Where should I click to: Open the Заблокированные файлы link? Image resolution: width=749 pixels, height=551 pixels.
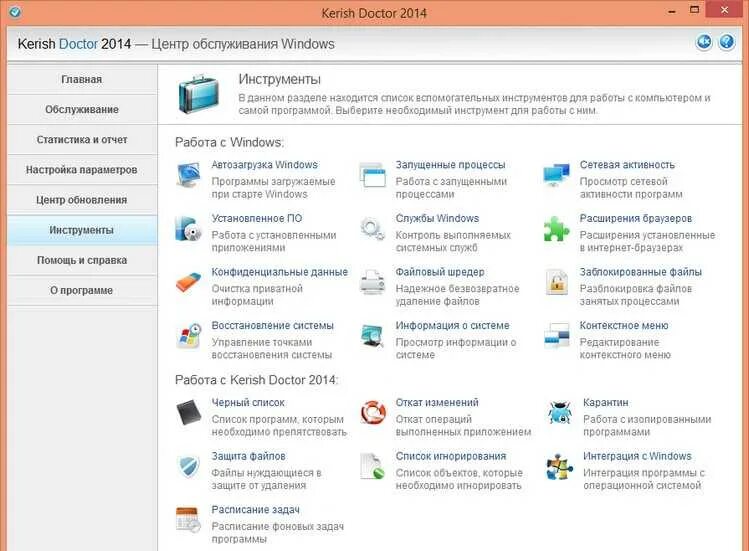641,272
